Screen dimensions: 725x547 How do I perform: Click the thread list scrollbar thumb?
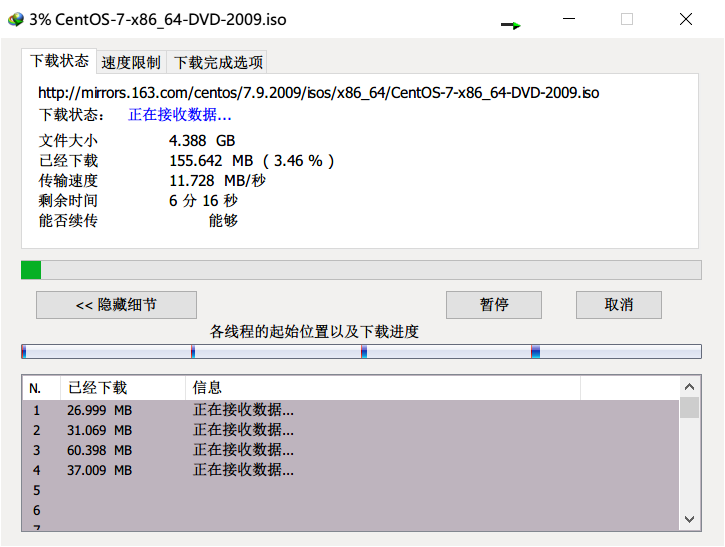(689, 408)
